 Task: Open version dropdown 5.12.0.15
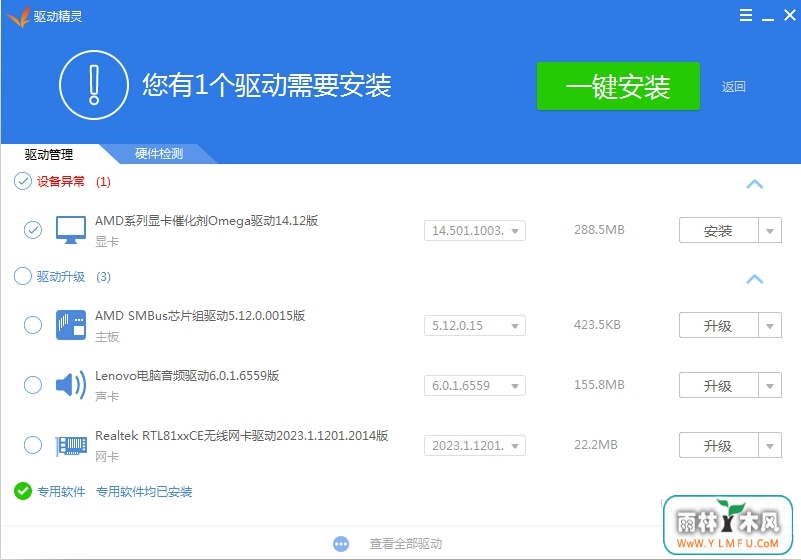tap(475, 325)
